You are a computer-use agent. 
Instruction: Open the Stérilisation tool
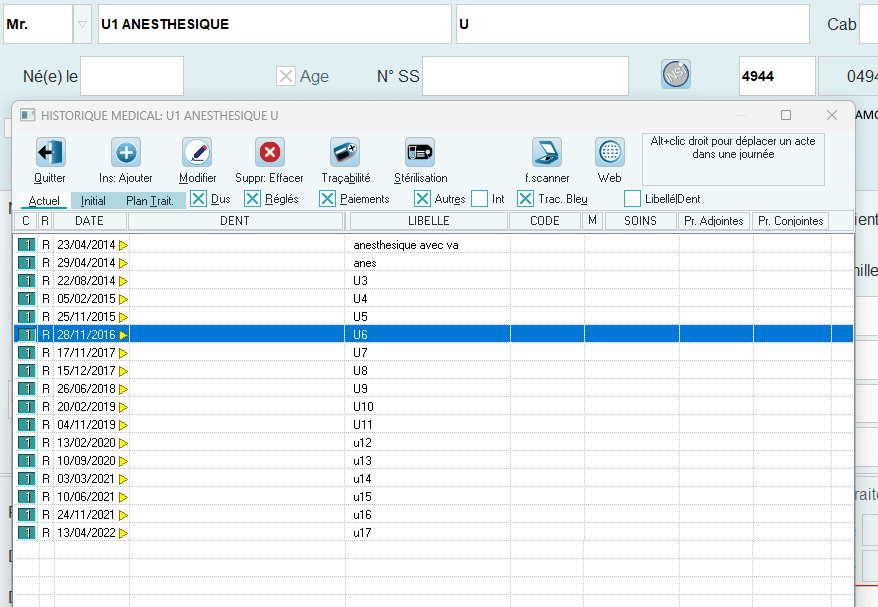(420, 153)
